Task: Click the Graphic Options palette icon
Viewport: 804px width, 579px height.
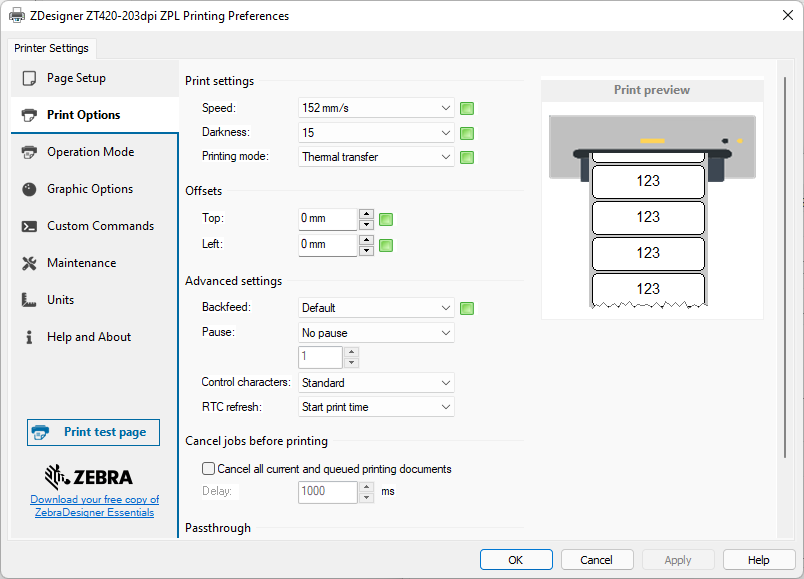Action: point(29,189)
